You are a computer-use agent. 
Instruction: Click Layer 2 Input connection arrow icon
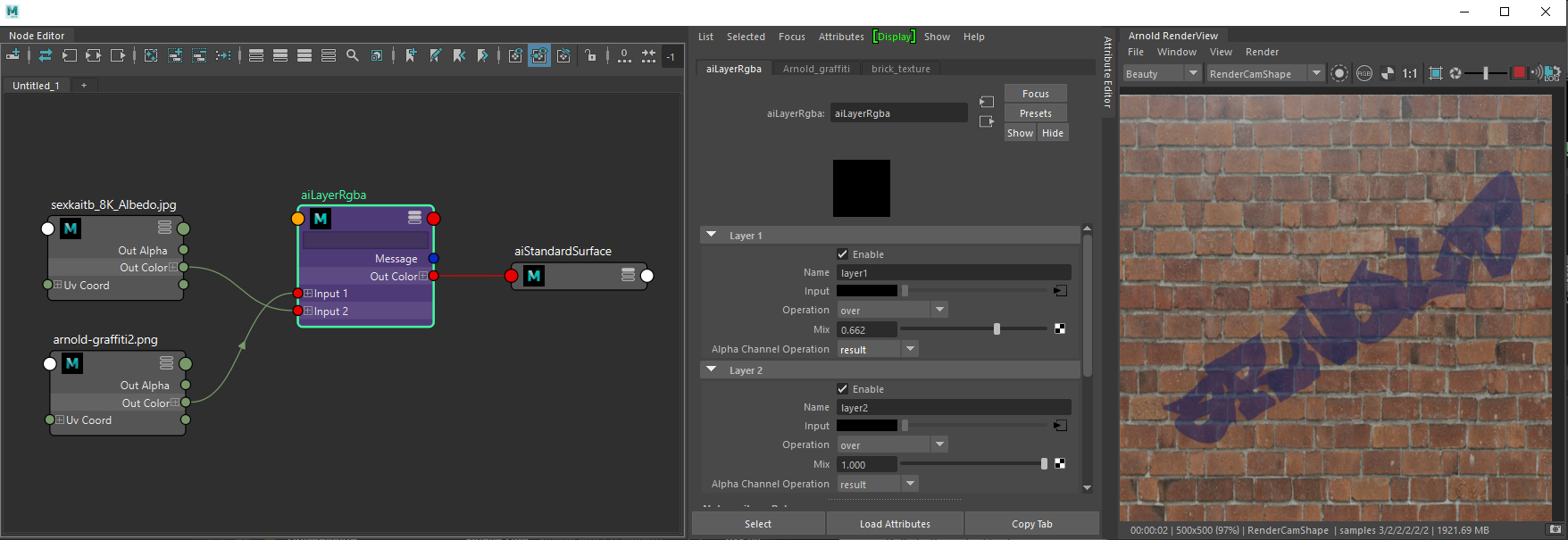(x=1060, y=426)
